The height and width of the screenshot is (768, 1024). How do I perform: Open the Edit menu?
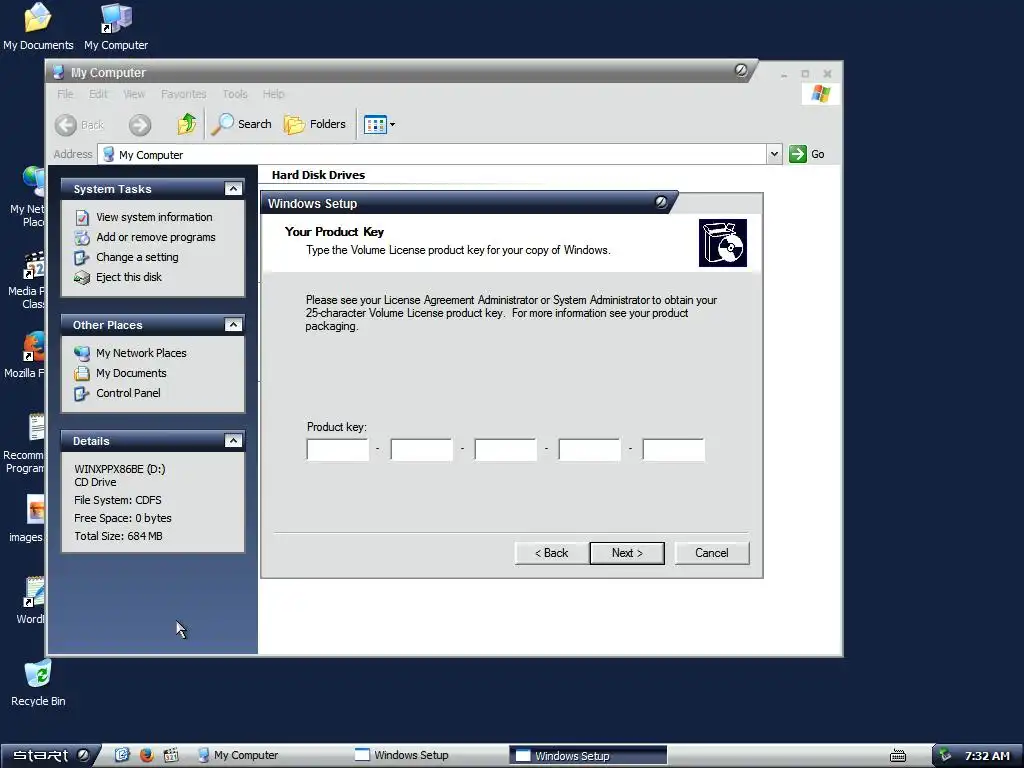(x=98, y=94)
